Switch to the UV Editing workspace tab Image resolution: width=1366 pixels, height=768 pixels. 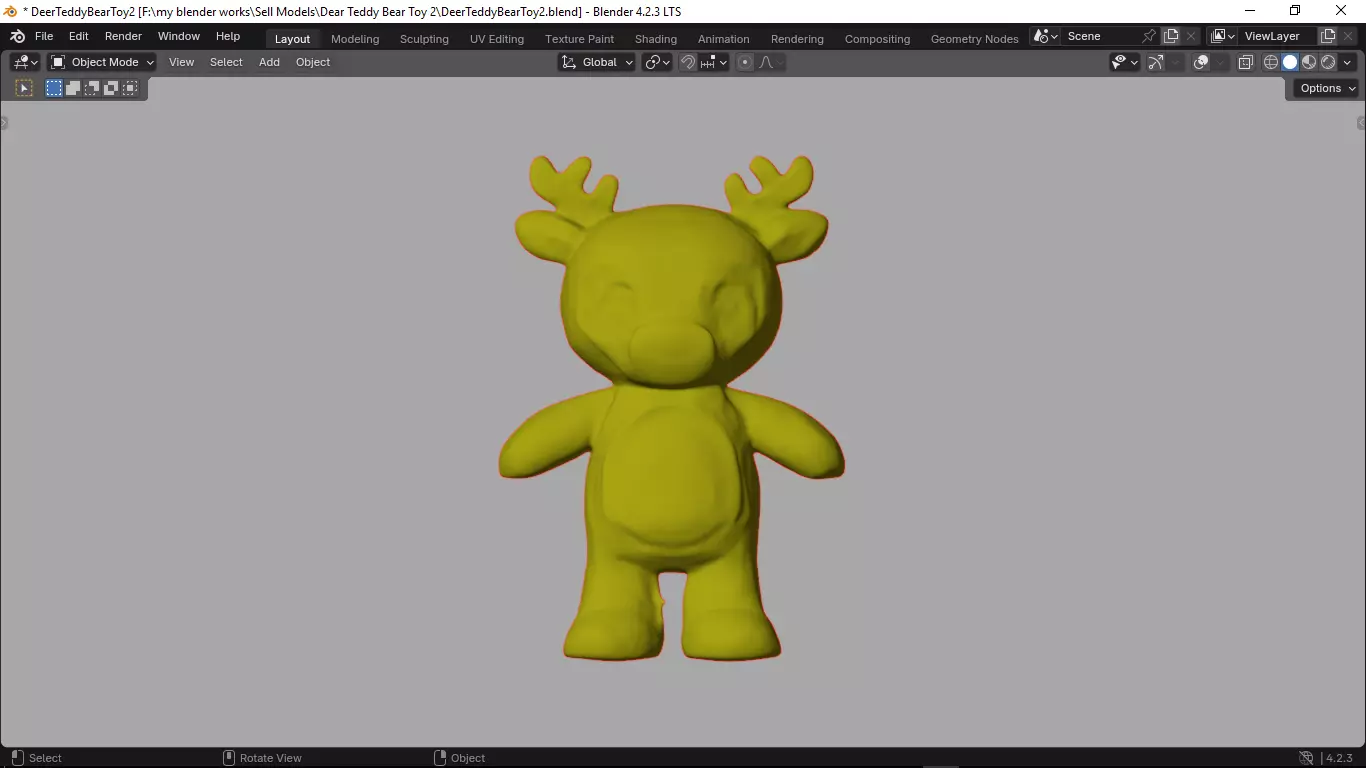click(x=497, y=39)
